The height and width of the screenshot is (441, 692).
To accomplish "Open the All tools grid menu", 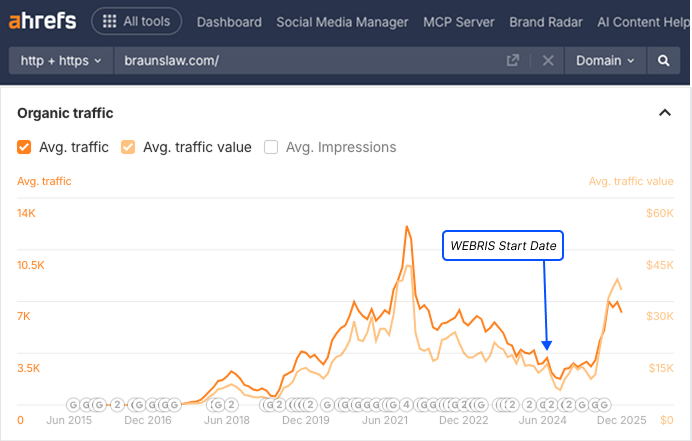I will 136,21.
